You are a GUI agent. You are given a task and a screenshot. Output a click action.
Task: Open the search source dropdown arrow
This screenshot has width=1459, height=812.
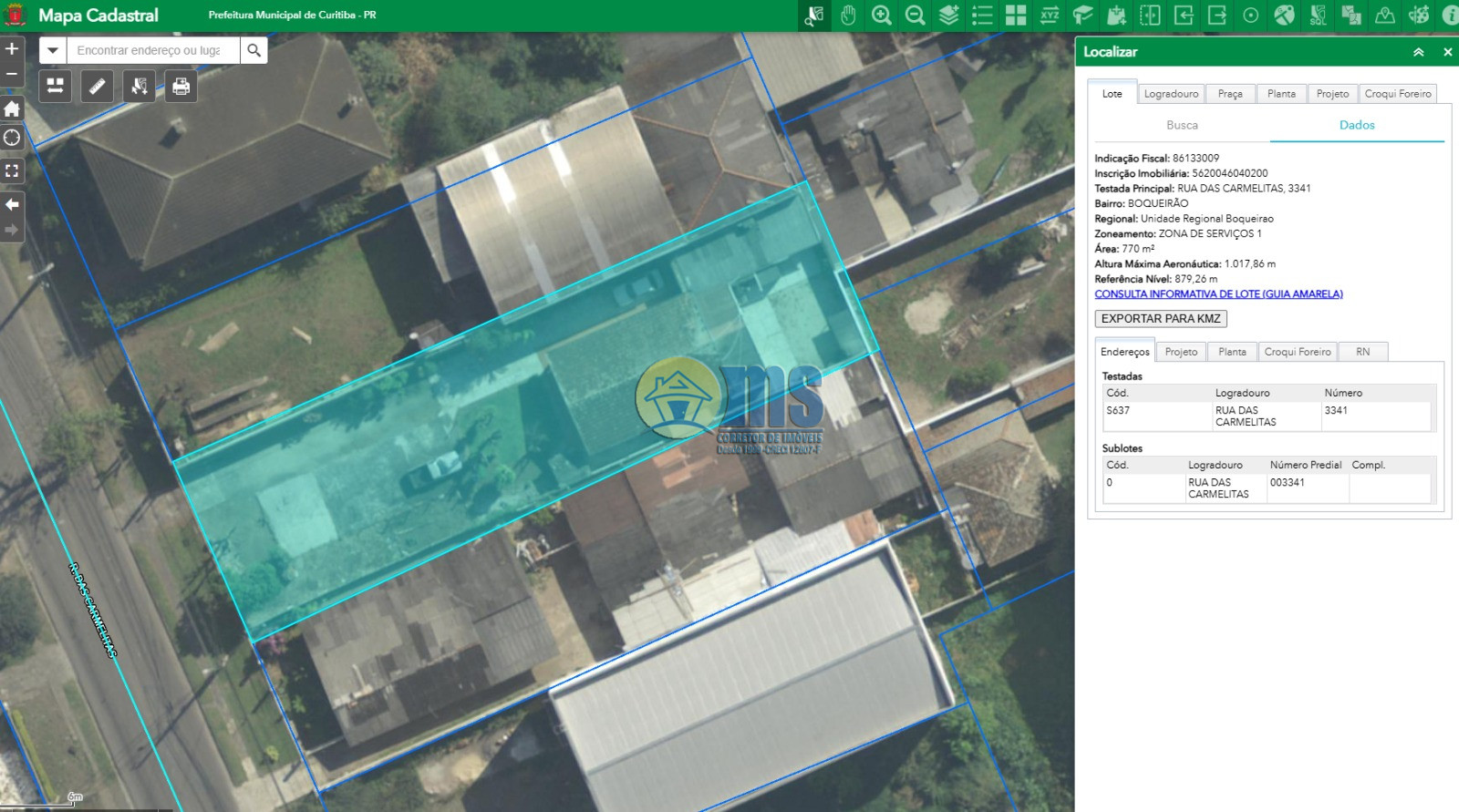pyautogui.click(x=53, y=50)
